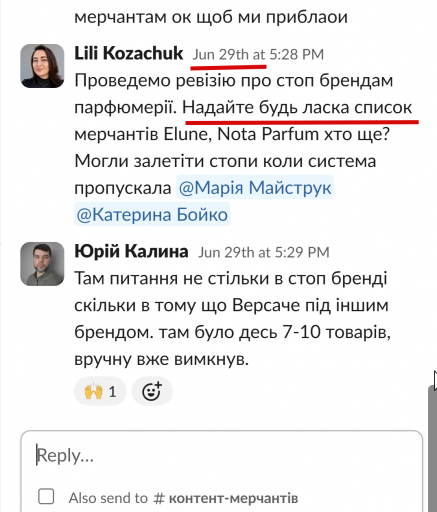Enable Also send to #контент-мерчантів checkbox
Image resolution: width=437 pixels, height=512 pixels.
(x=46, y=497)
